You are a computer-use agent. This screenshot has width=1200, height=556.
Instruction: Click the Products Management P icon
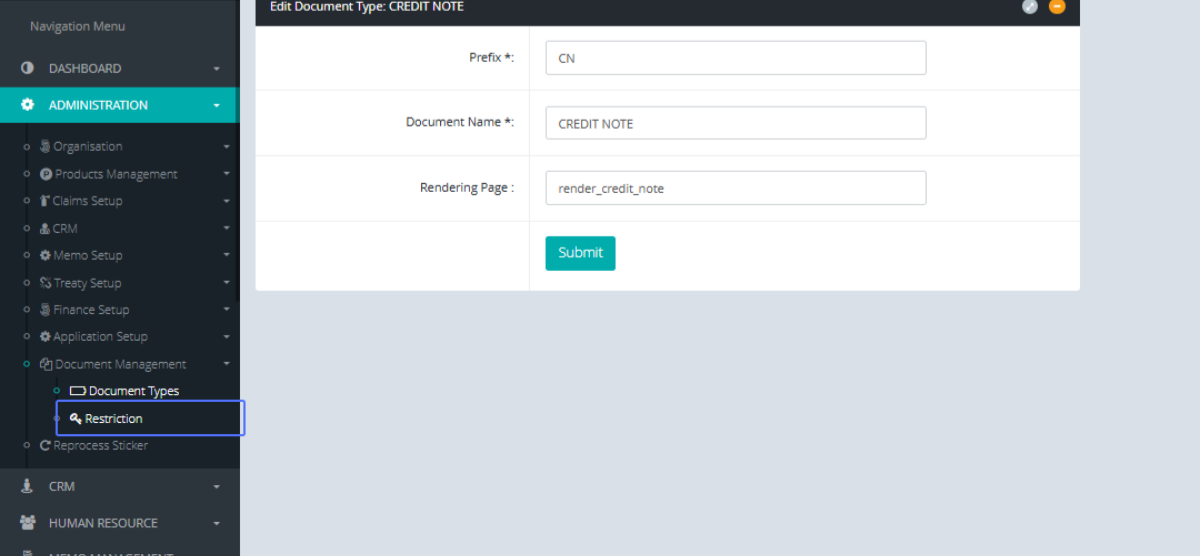click(46, 174)
